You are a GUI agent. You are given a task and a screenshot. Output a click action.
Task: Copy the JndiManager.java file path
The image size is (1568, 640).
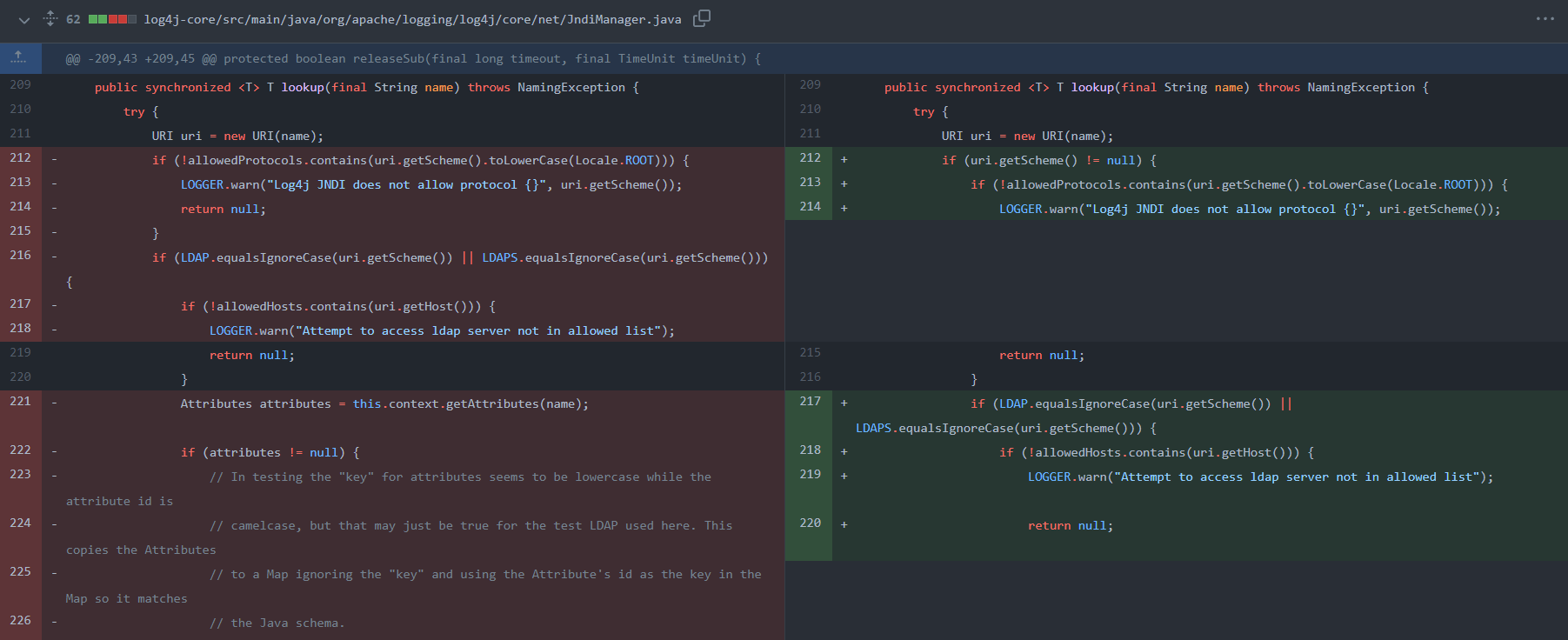coord(701,18)
